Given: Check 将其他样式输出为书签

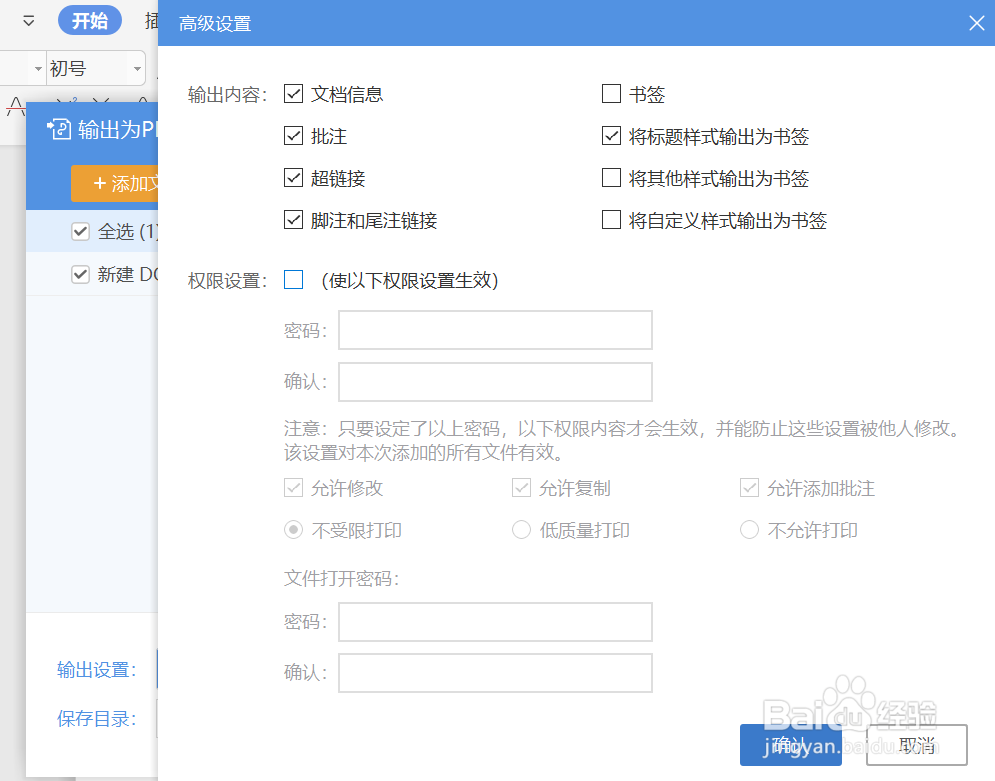Looking at the screenshot, I should (611, 178).
